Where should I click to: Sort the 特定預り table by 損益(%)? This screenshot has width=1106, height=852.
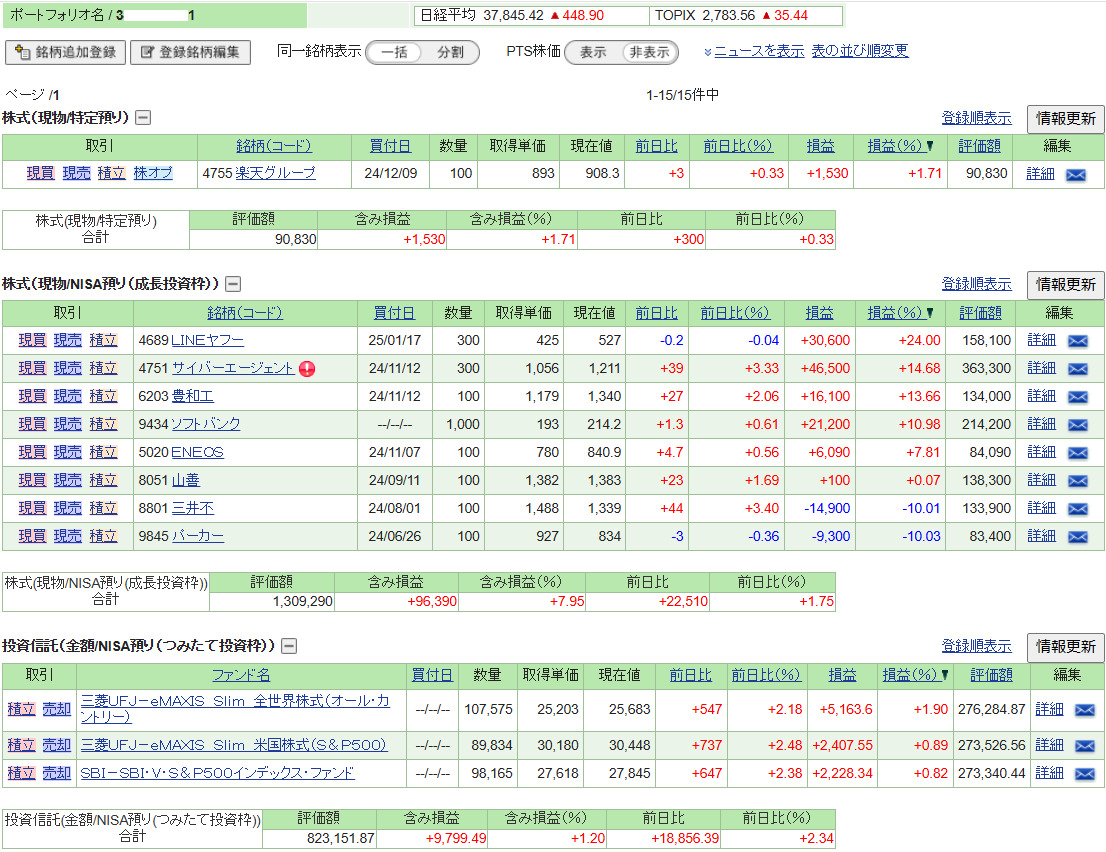coord(894,146)
